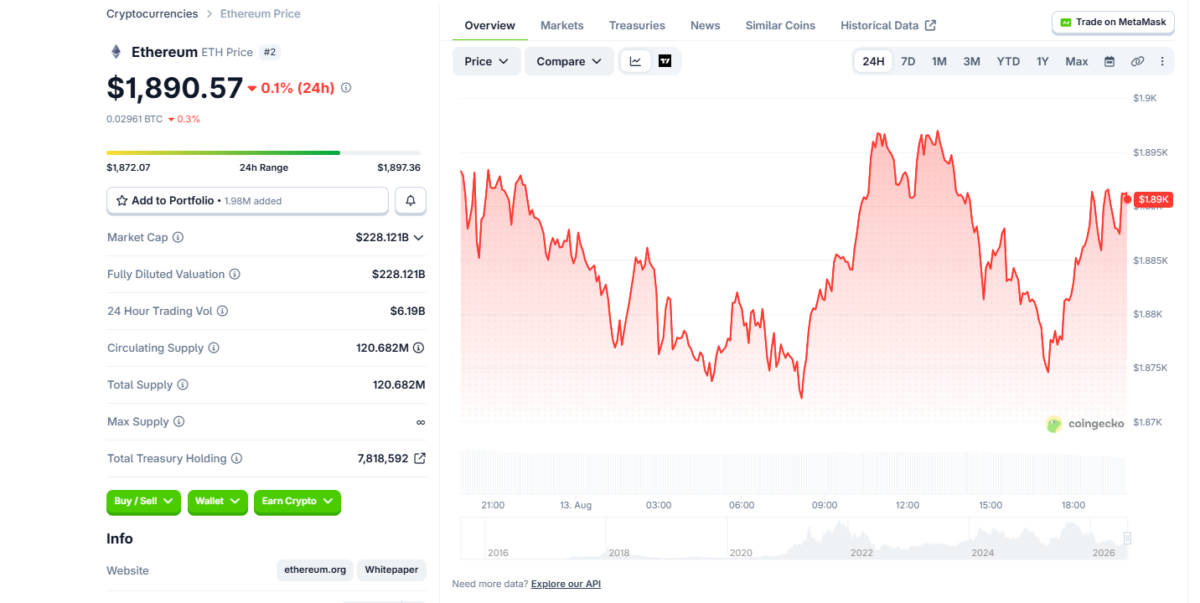
Task: Click the 24h Range progress bar
Action: pyautogui.click(x=266, y=152)
